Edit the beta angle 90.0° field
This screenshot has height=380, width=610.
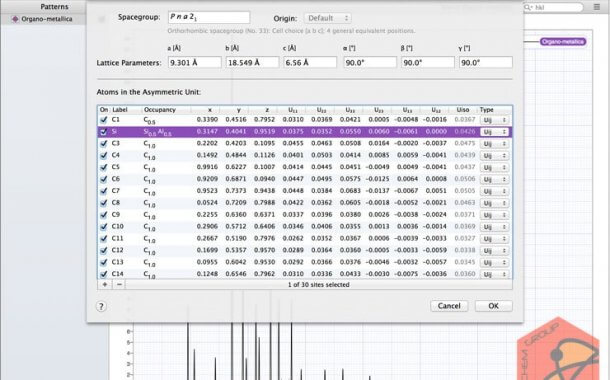click(428, 63)
